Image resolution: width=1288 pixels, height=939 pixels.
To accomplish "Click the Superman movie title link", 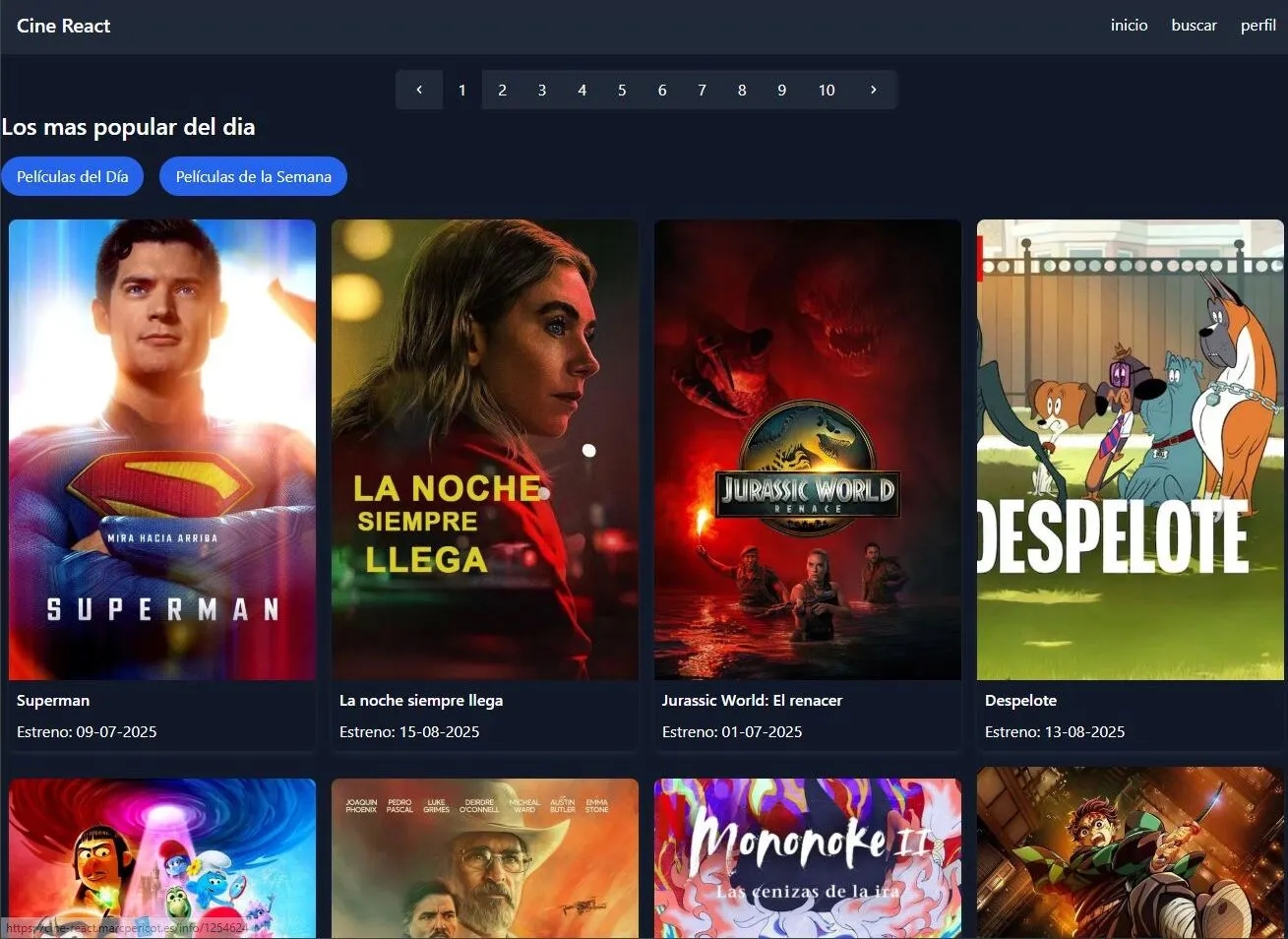I will pyautogui.click(x=53, y=700).
